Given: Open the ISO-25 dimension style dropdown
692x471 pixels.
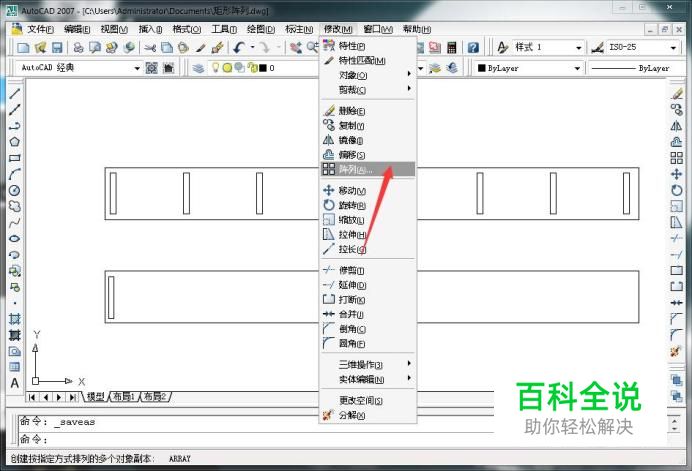Looking at the screenshot, I should pos(673,48).
